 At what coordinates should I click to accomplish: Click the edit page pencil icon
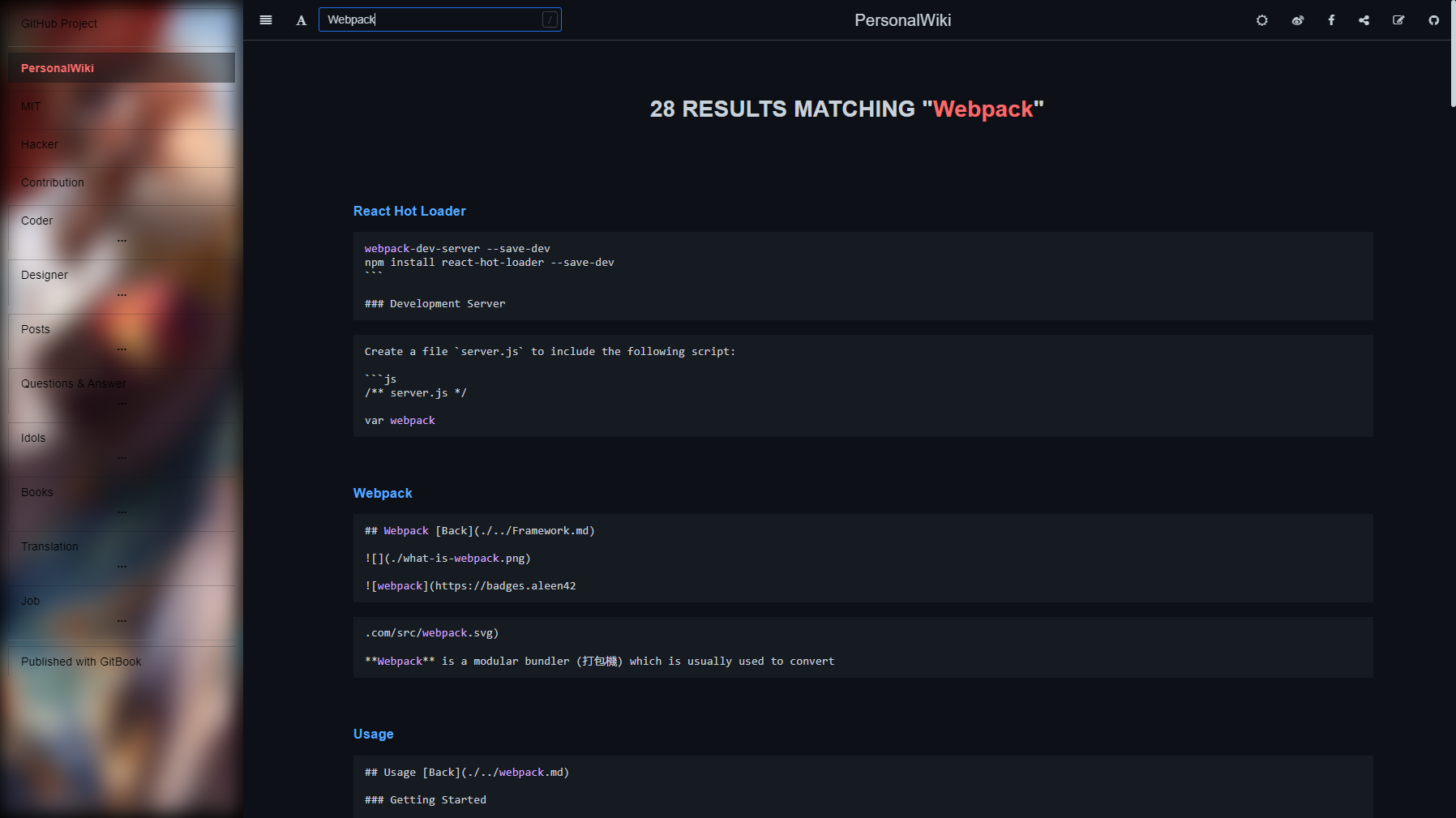point(1398,20)
